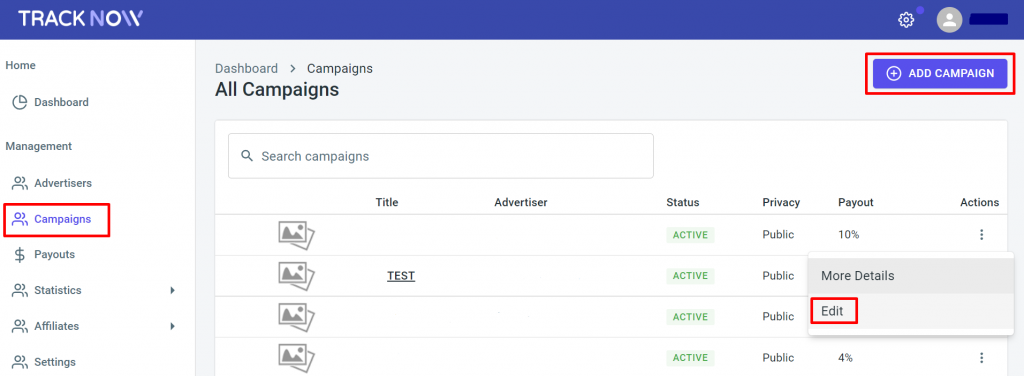Click the Dashboard pie chart icon
Image resolution: width=1024 pixels, height=376 pixels.
(20, 102)
